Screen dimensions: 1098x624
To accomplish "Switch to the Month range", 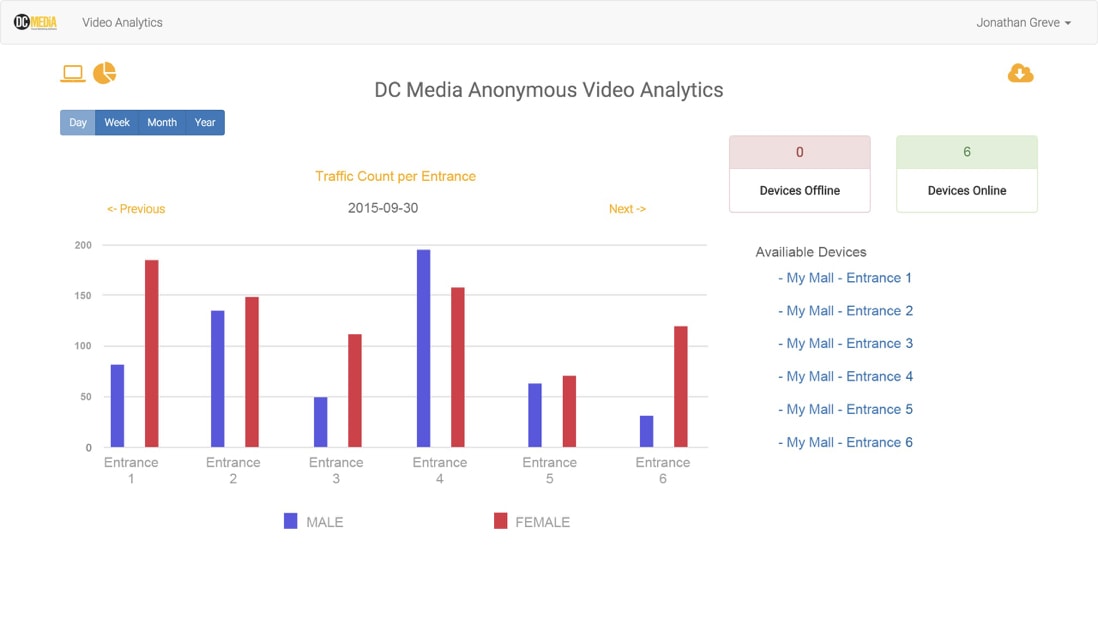I will (x=162, y=123).
